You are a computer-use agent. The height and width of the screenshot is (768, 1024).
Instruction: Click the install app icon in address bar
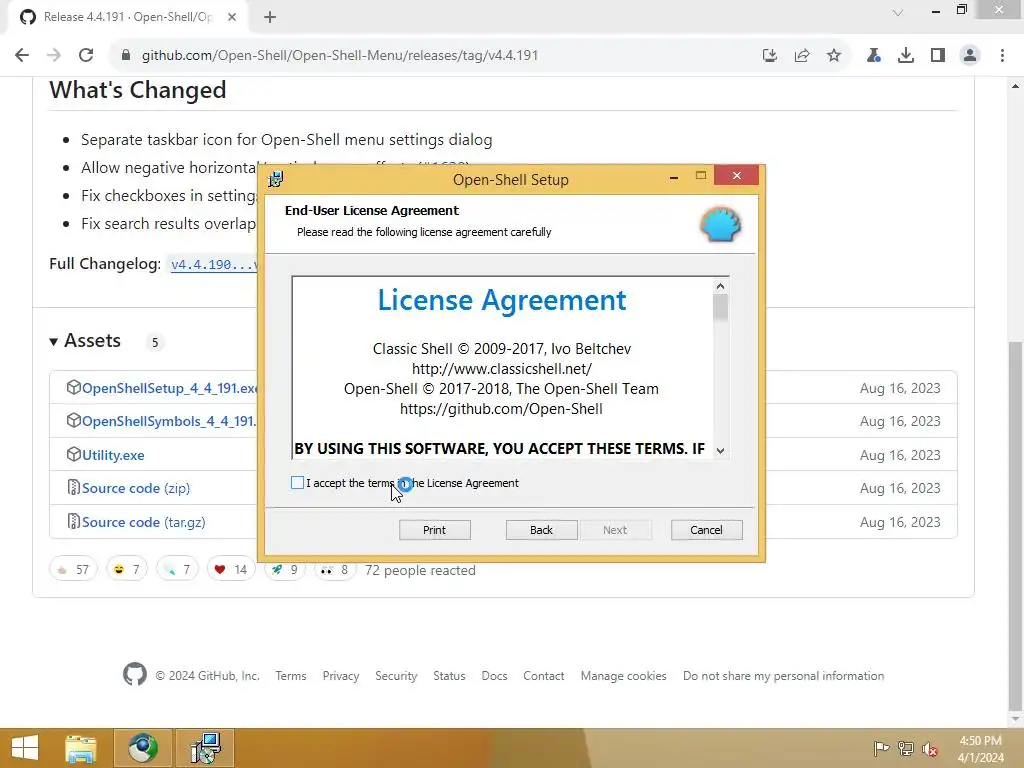click(x=770, y=56)
